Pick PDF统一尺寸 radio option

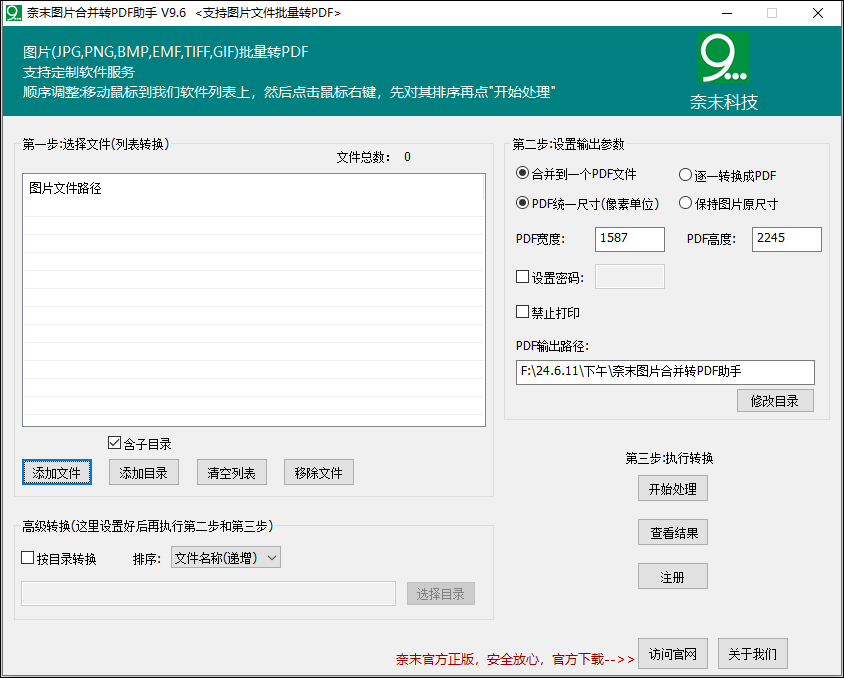pyautogui.click(x=522, y=203)
